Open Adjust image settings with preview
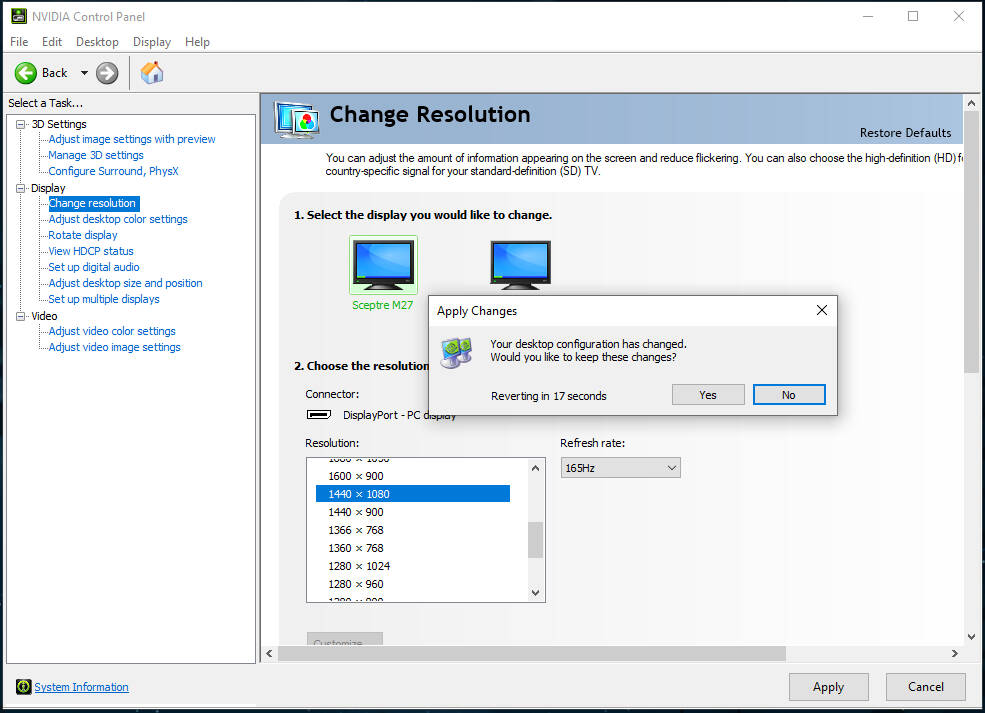985x713 pixels. tap(132, 139)
